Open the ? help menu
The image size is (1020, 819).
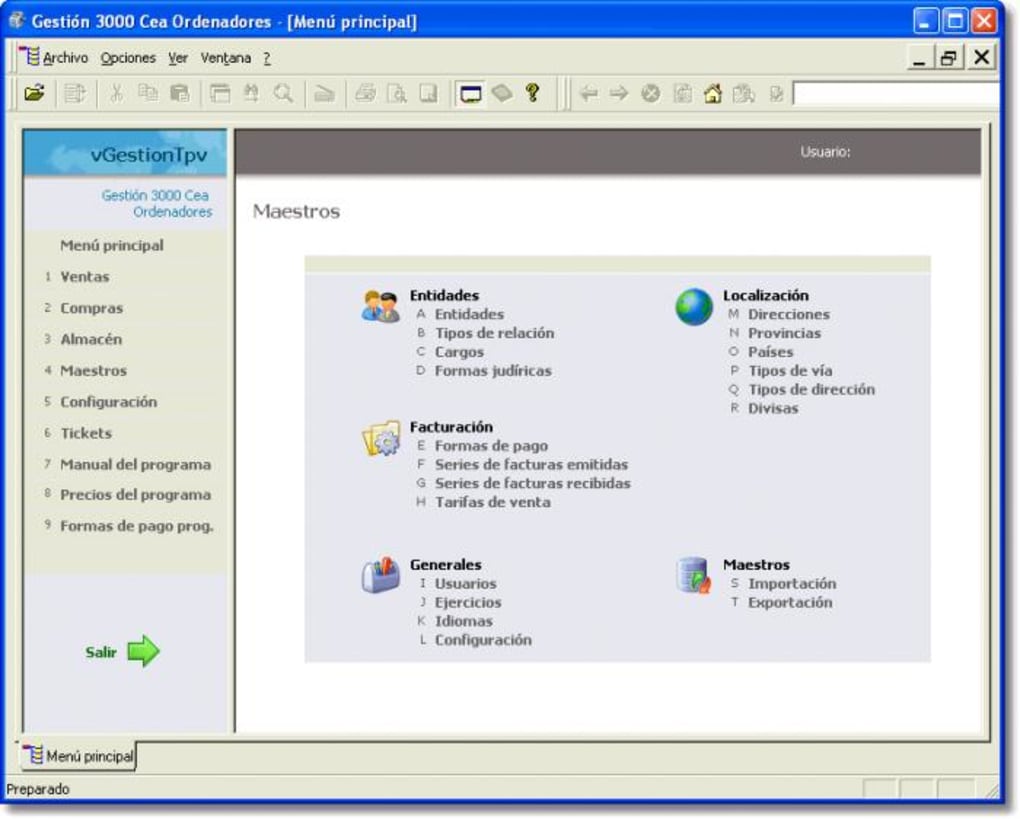tap(267, 58)
